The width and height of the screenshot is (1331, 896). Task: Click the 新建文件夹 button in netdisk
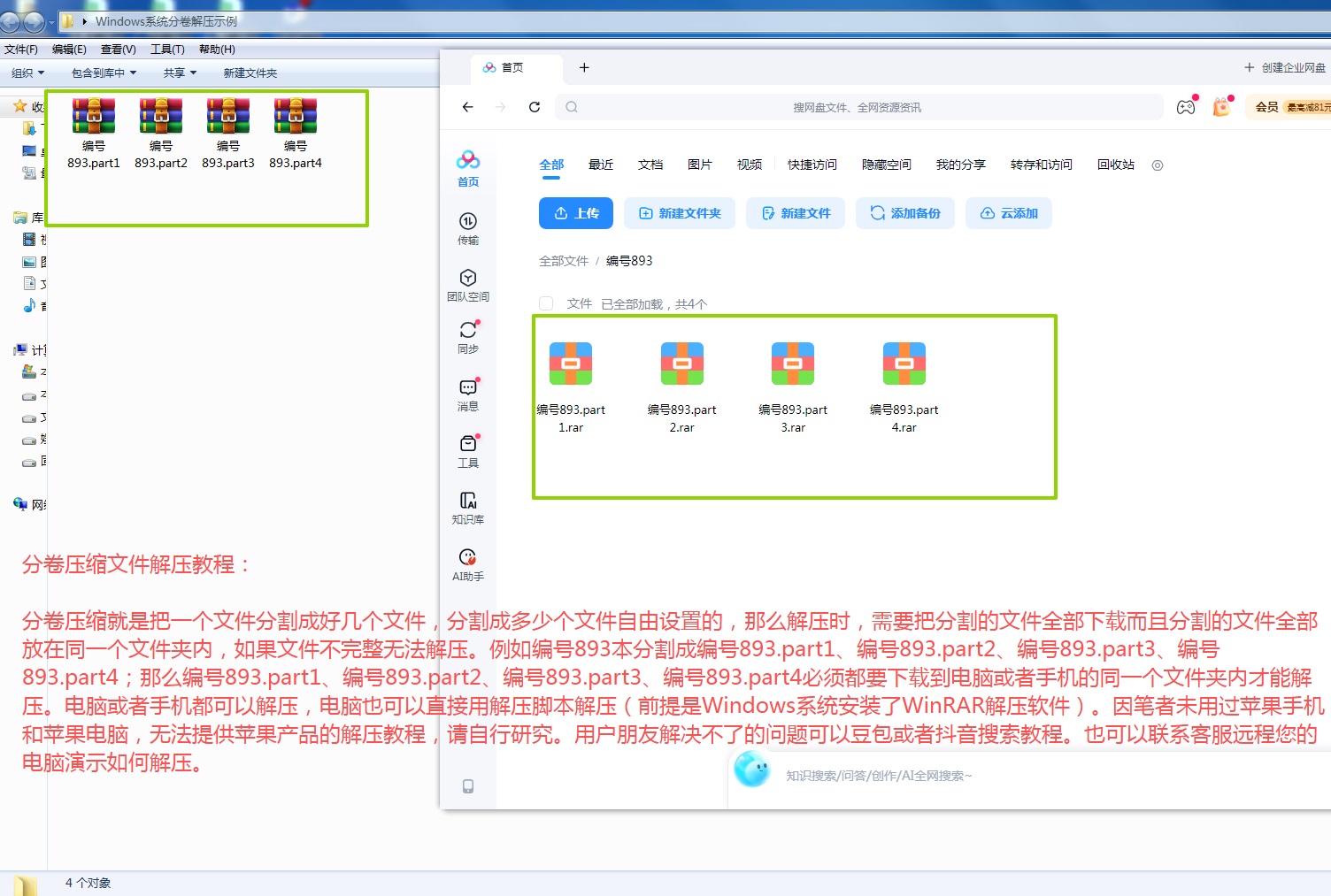[x=680, y=213]
